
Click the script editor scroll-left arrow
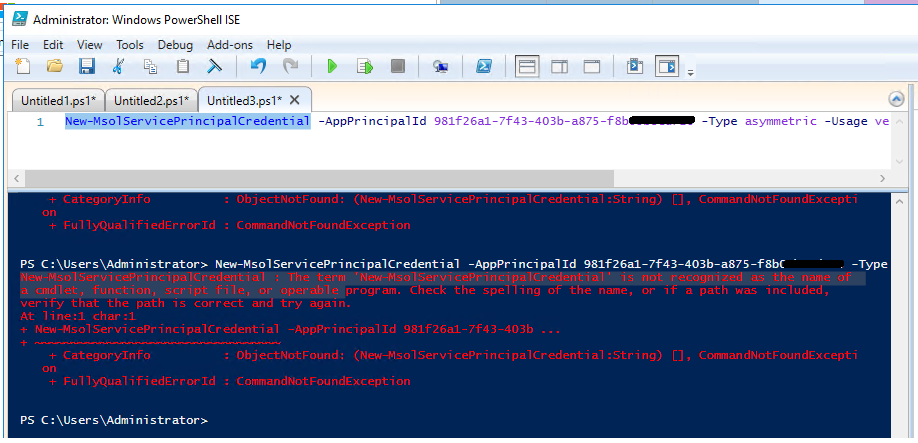17,178
